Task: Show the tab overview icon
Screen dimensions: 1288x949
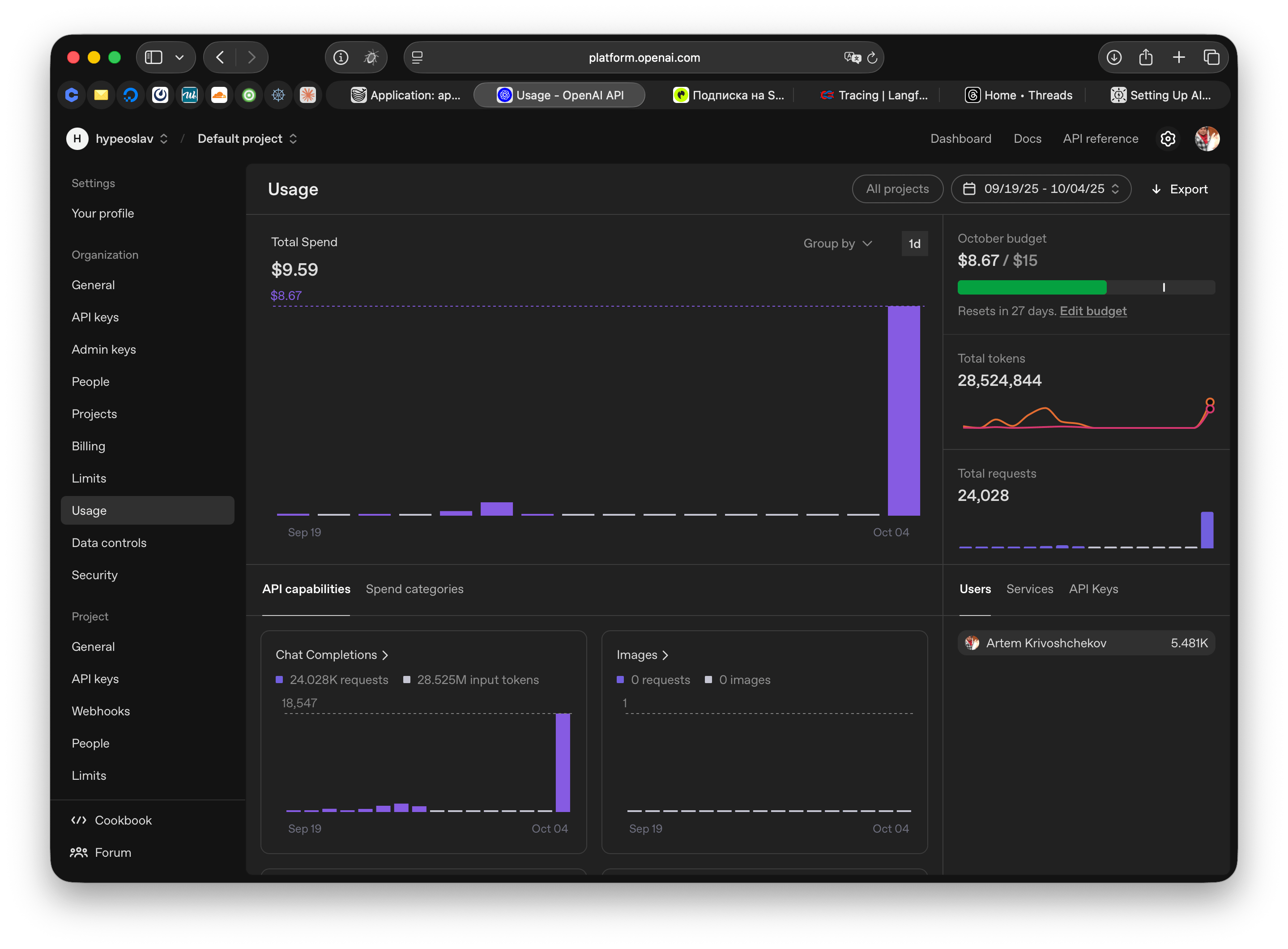Action: [1211, 57]
